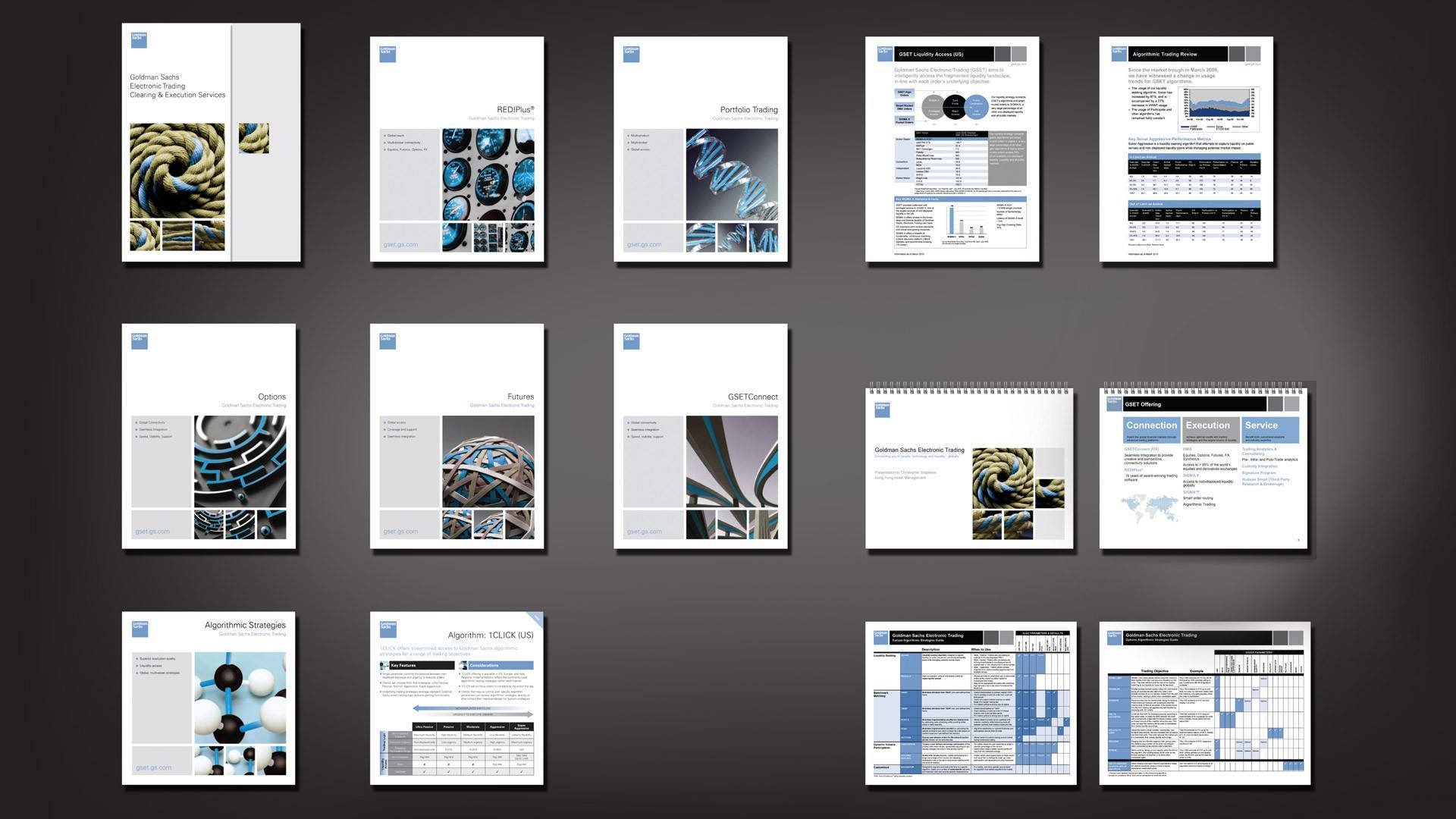Click the molecule model image on Algorithmic Strategies brochure
Screen dimensions: 1456x819
[x=240, y=698]
